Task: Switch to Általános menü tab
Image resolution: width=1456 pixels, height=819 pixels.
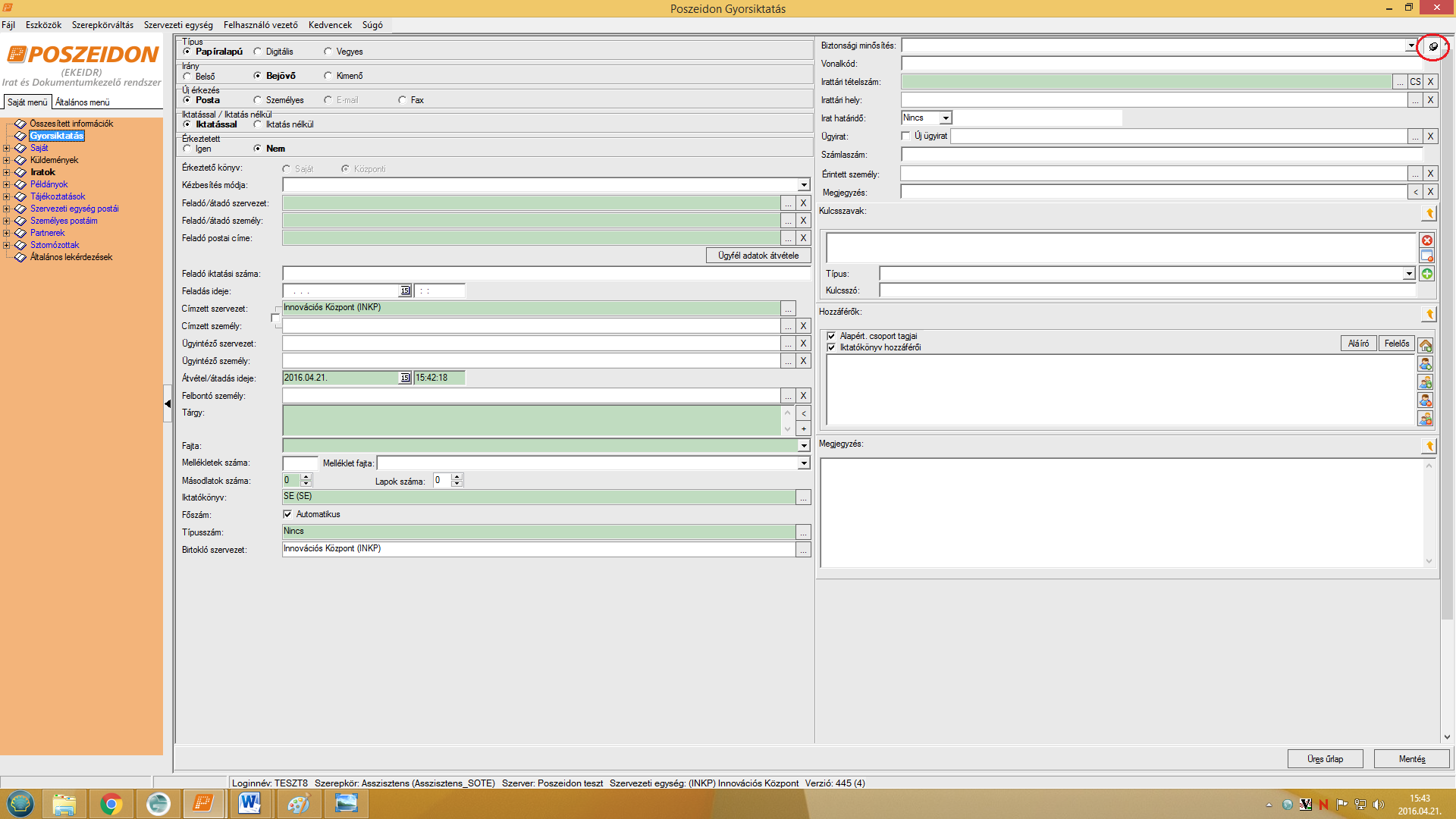Action: [82, 102]
